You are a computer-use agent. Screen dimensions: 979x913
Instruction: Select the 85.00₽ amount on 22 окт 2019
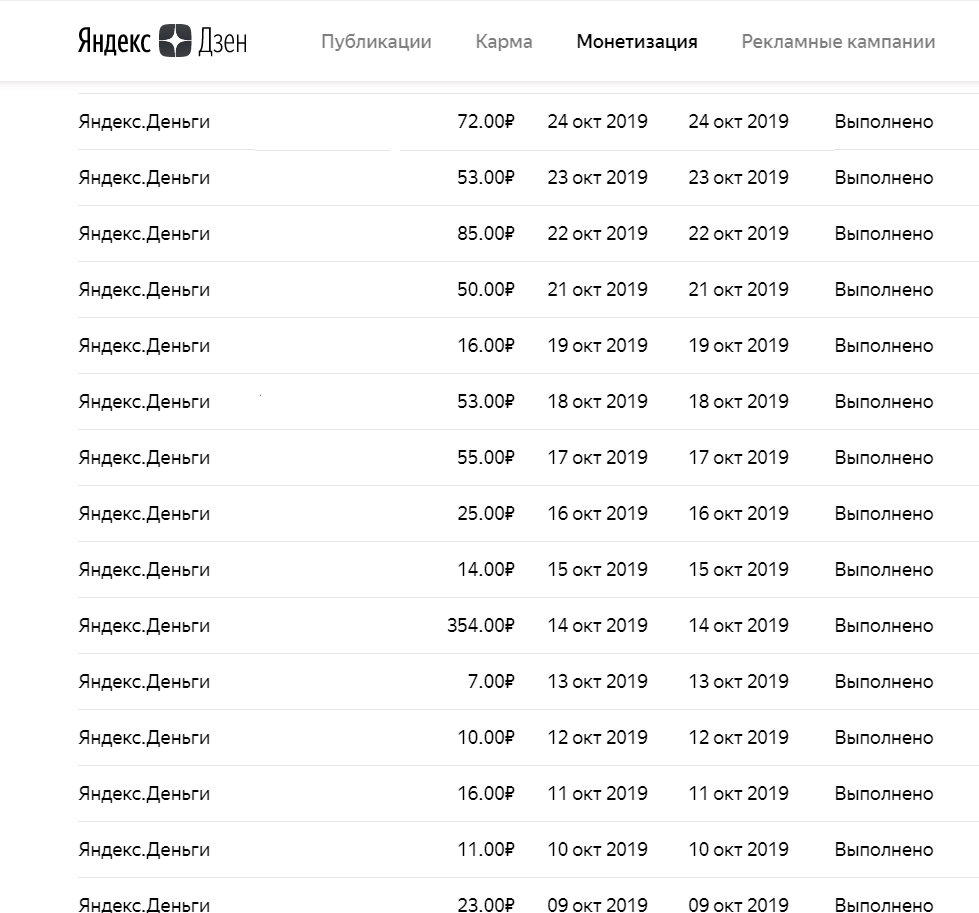[486, 234]
